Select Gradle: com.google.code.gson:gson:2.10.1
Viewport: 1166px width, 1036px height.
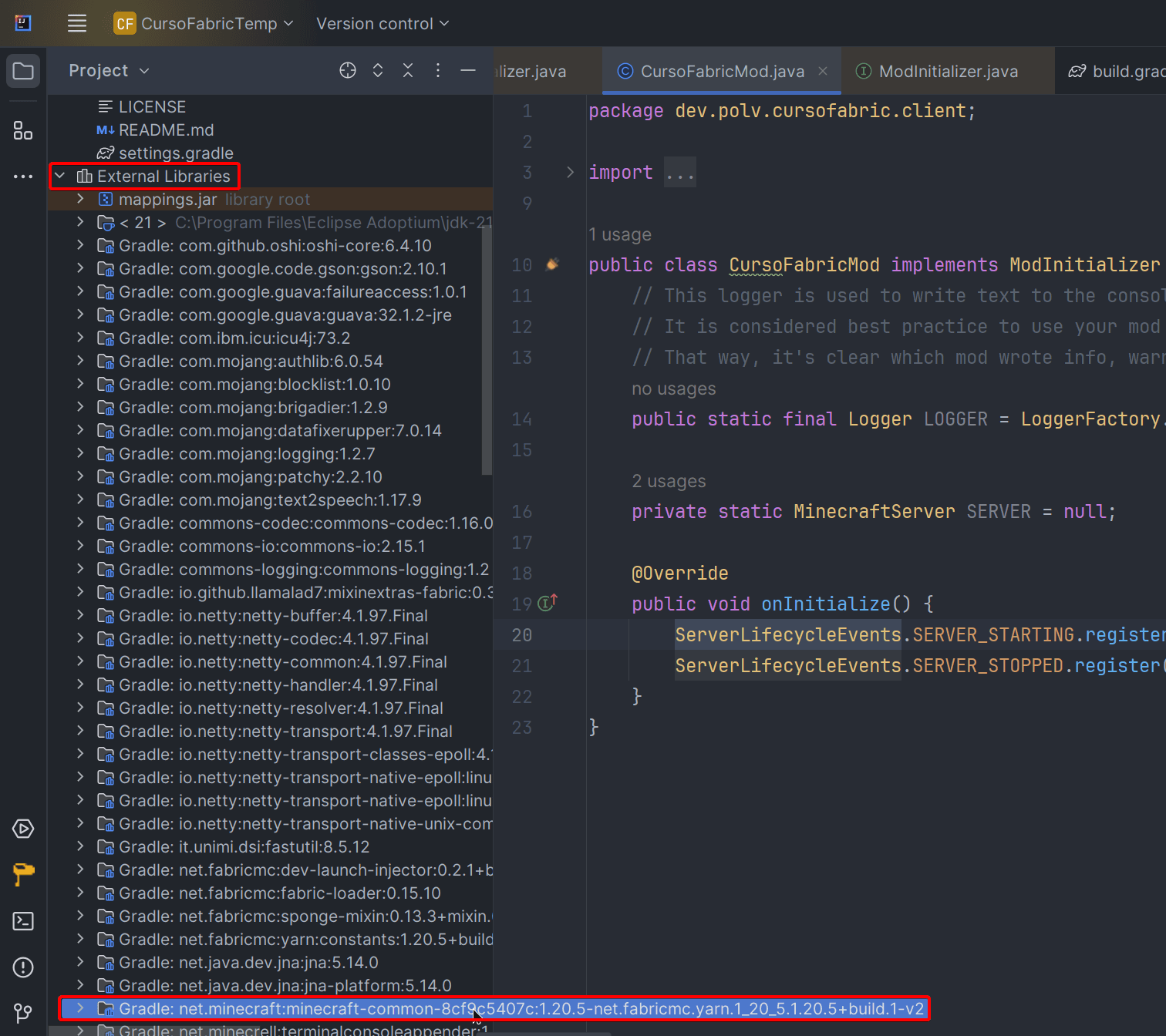click(x=283, y=268)
